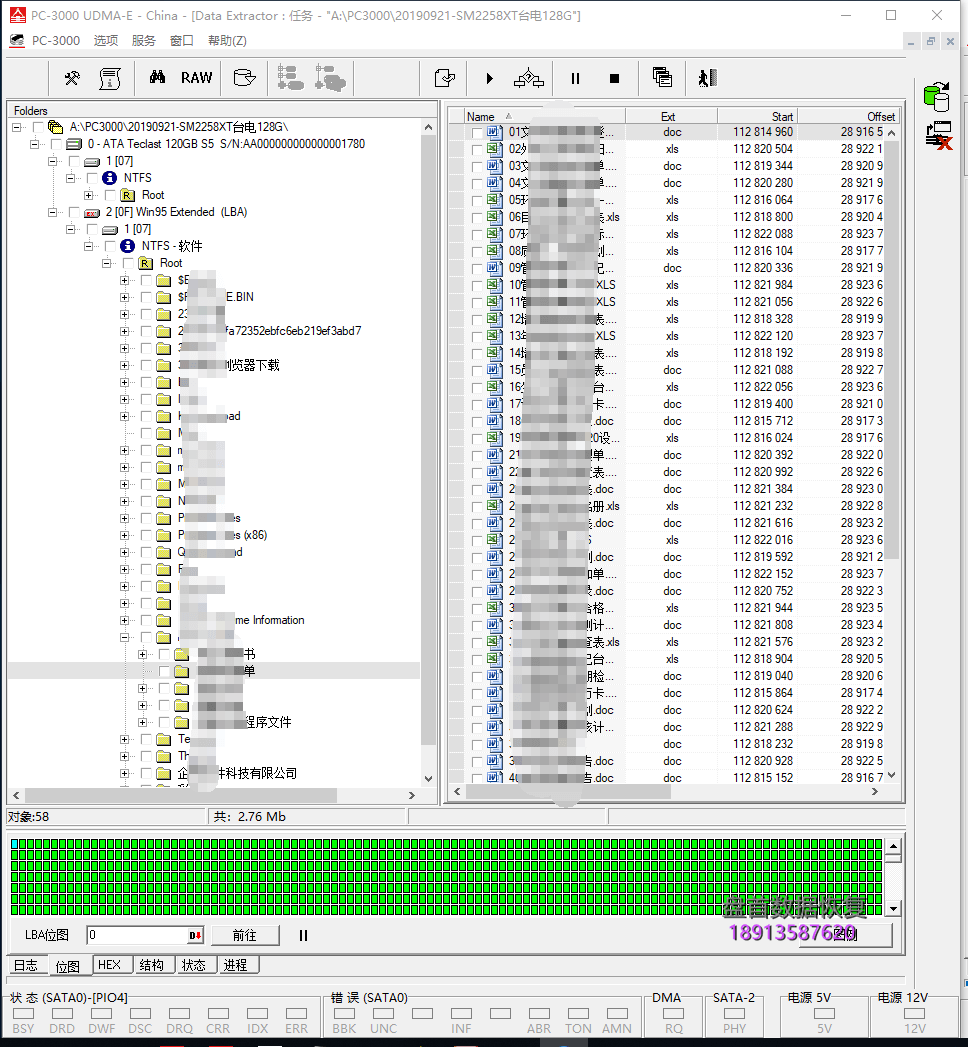Check the NTFS - 软件 partition checkbox
968x1047 pixels.
coord(110,246)
